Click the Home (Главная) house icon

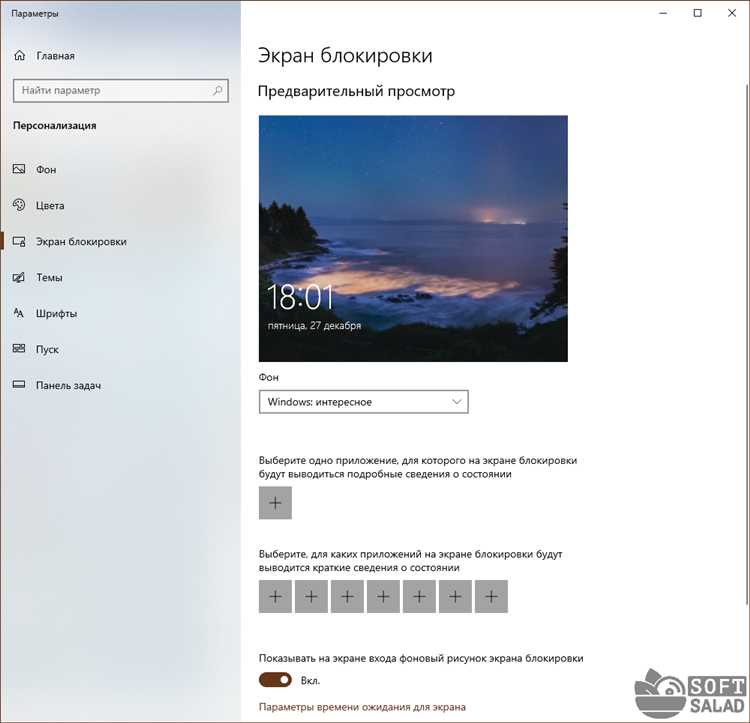click(20, 55)
